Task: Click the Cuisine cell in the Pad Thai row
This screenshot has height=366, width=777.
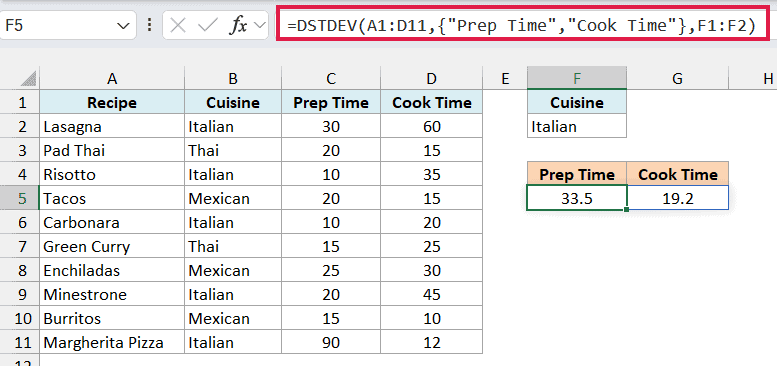Action: [x=233, y=151]
